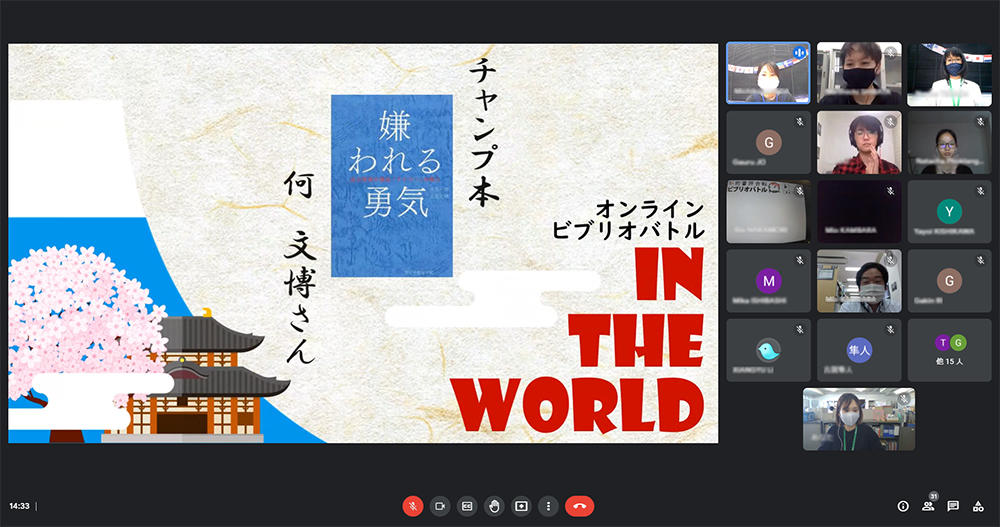Expand the tile showing 15 other participants
The width and height of the screenshot is (1000, 527).
click(949, 350)
